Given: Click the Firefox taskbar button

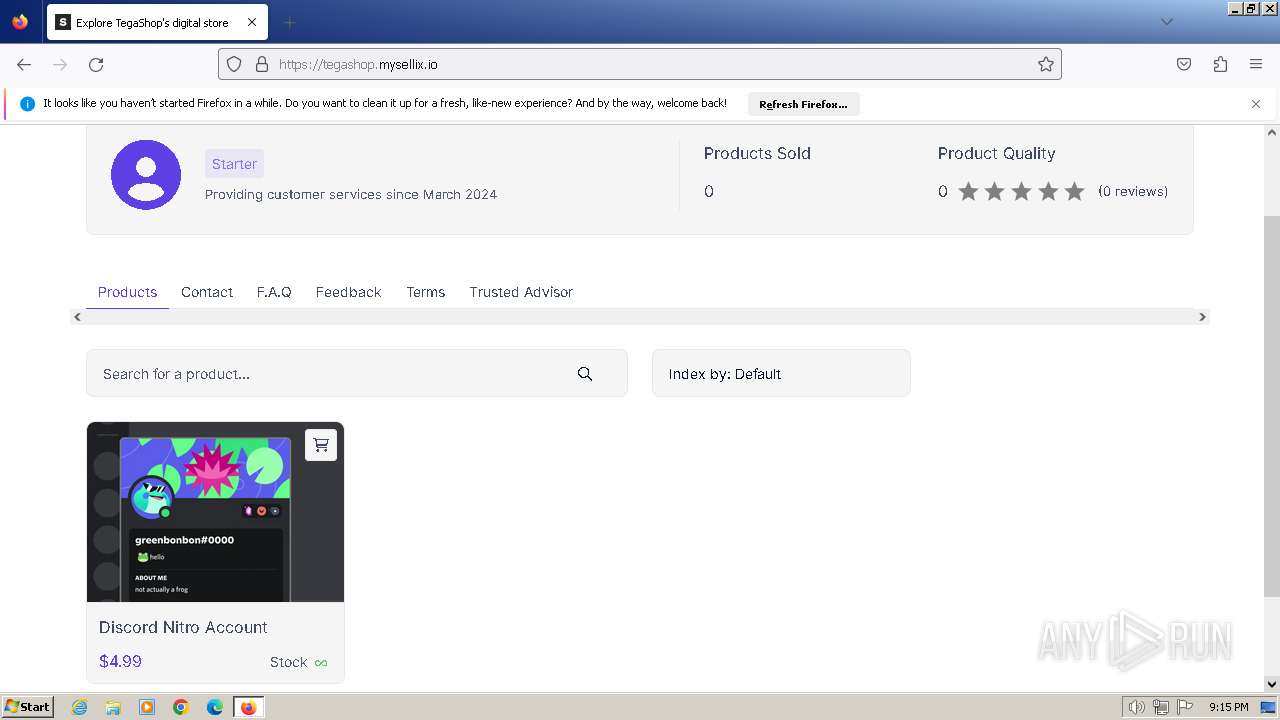Looking at the screenshot, I should coord(249,707).
